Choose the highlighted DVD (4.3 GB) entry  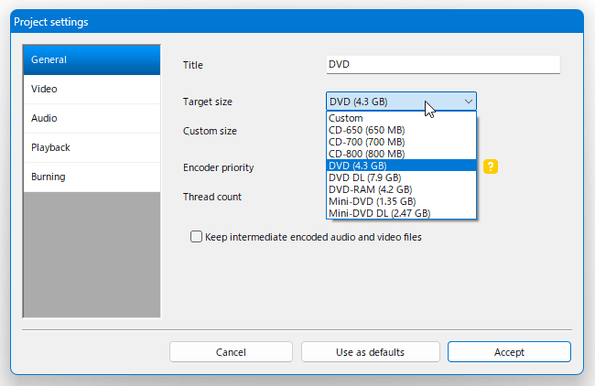401,165
